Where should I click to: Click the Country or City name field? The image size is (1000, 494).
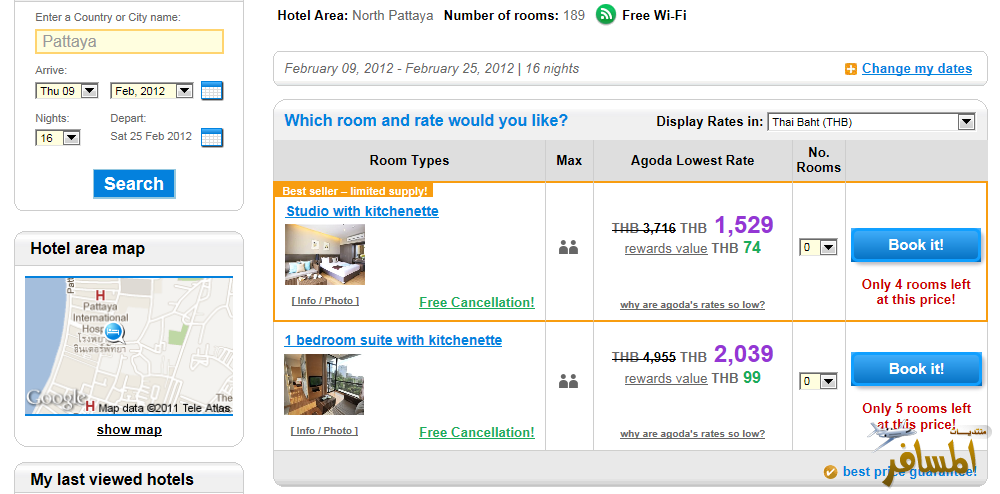tap(129, 42)
